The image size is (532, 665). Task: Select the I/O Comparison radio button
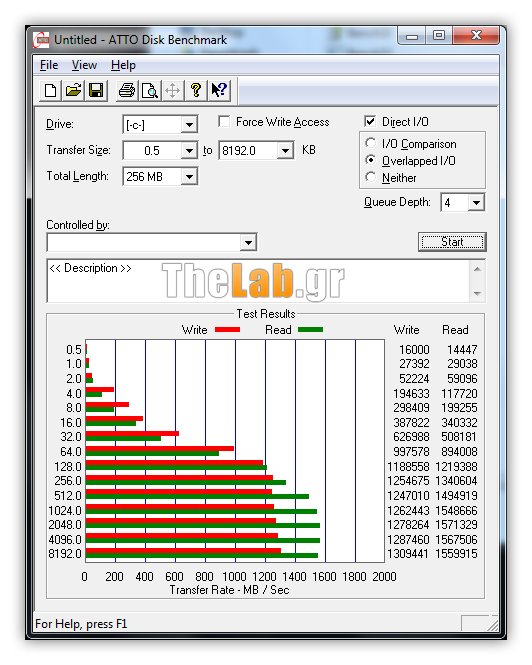click(370, 143)
